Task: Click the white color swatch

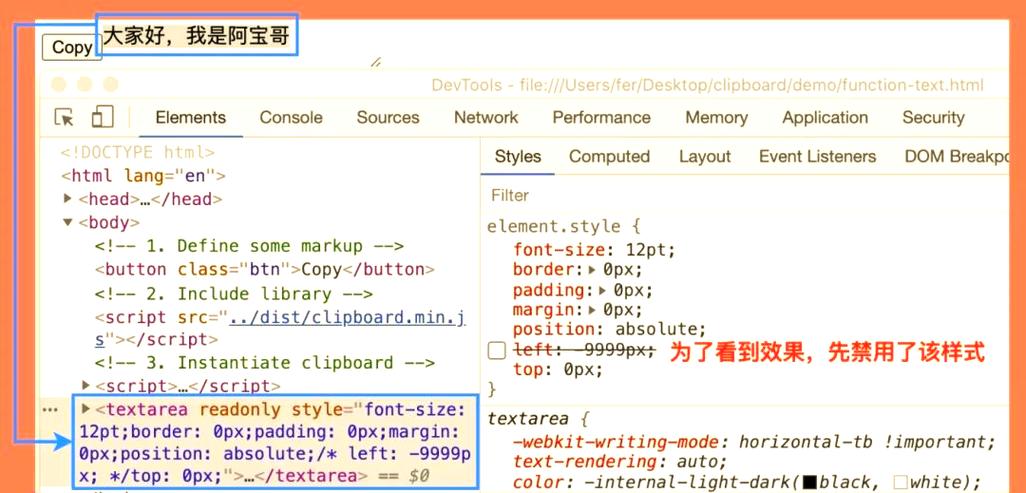Action: coord(900,483)
